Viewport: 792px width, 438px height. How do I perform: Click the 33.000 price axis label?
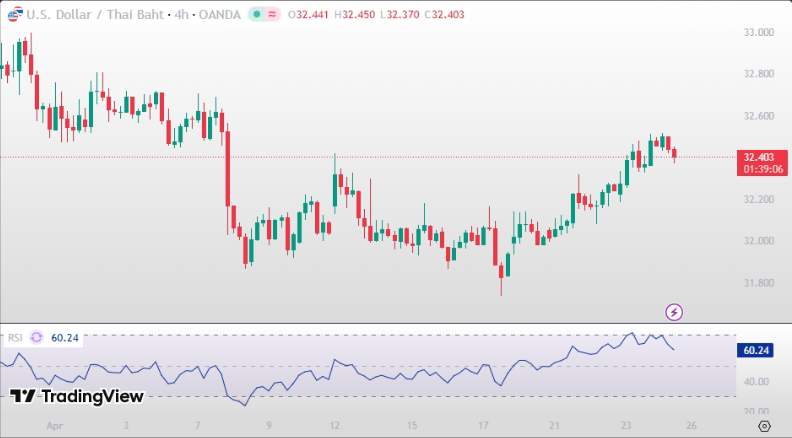point(760,32)
